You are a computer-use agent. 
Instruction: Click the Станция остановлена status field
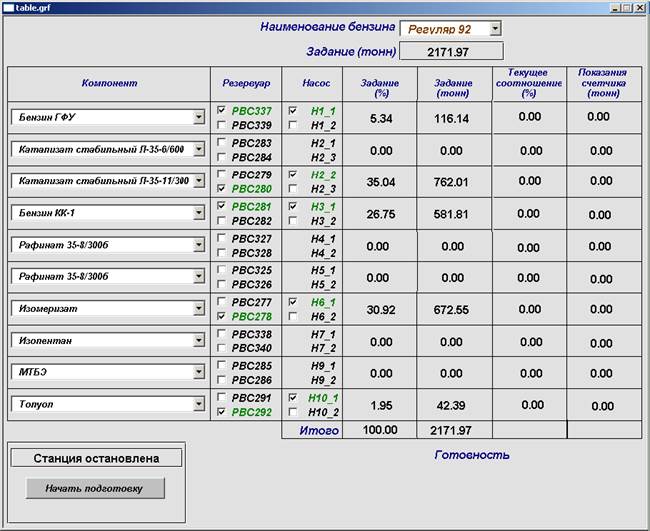click(x=97, y=458)
